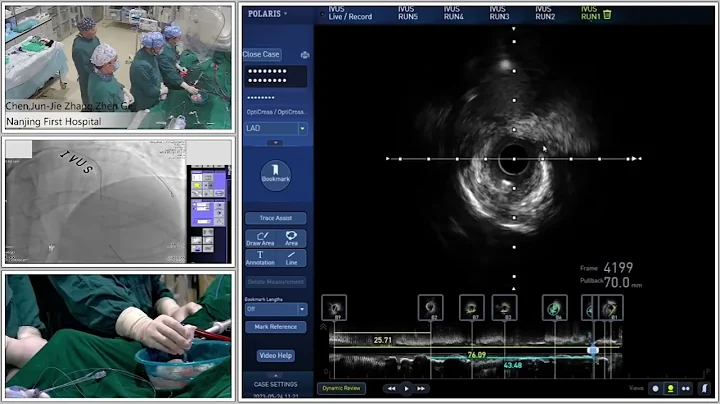Open the B7 bookmark thumbnail
Image resolution: width=720 pixels, height=404 pixels.
click(472, 308)
